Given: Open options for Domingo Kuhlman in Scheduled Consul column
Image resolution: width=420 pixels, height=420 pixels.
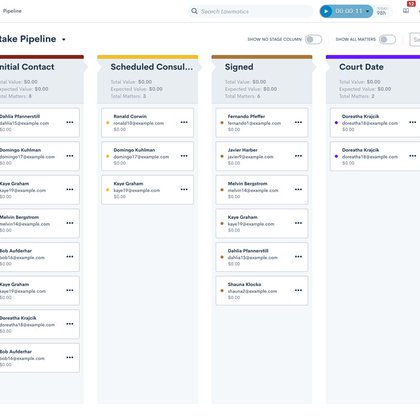Looking at the screenshot, I should pyautogui.click(x=184, y=156).
